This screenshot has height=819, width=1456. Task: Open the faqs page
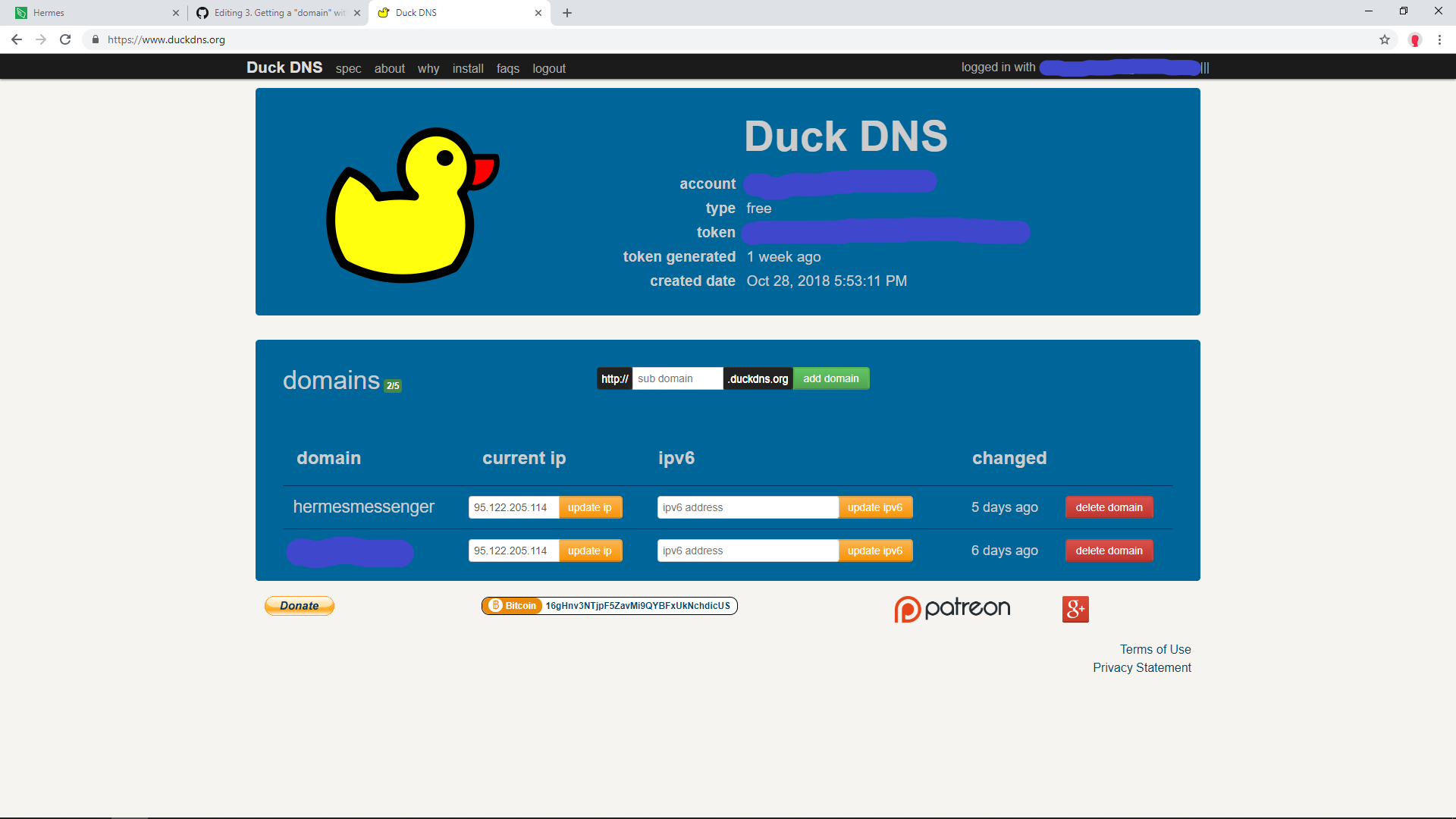click(x=508, y=68)
